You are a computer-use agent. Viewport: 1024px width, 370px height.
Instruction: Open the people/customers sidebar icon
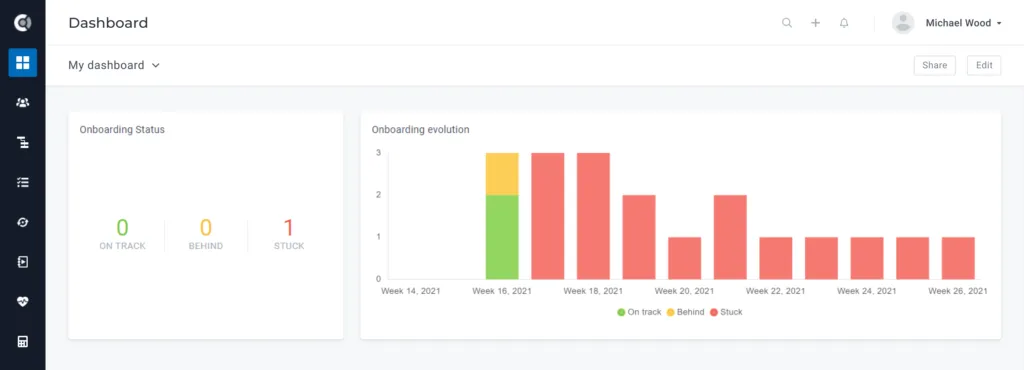23,102
